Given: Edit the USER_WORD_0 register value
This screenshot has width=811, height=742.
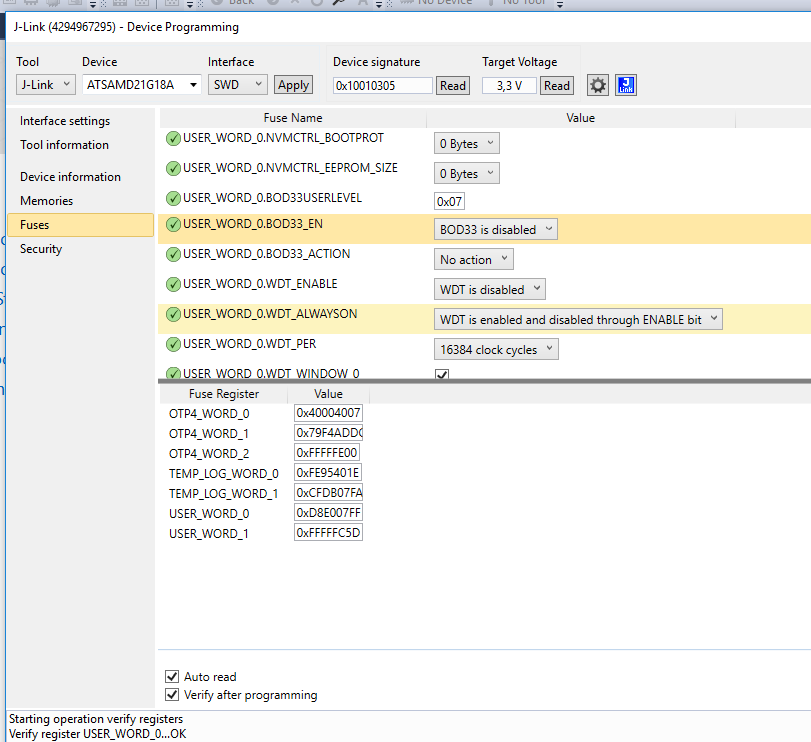Looking at the screenshot, I should (x=328, y=512).
